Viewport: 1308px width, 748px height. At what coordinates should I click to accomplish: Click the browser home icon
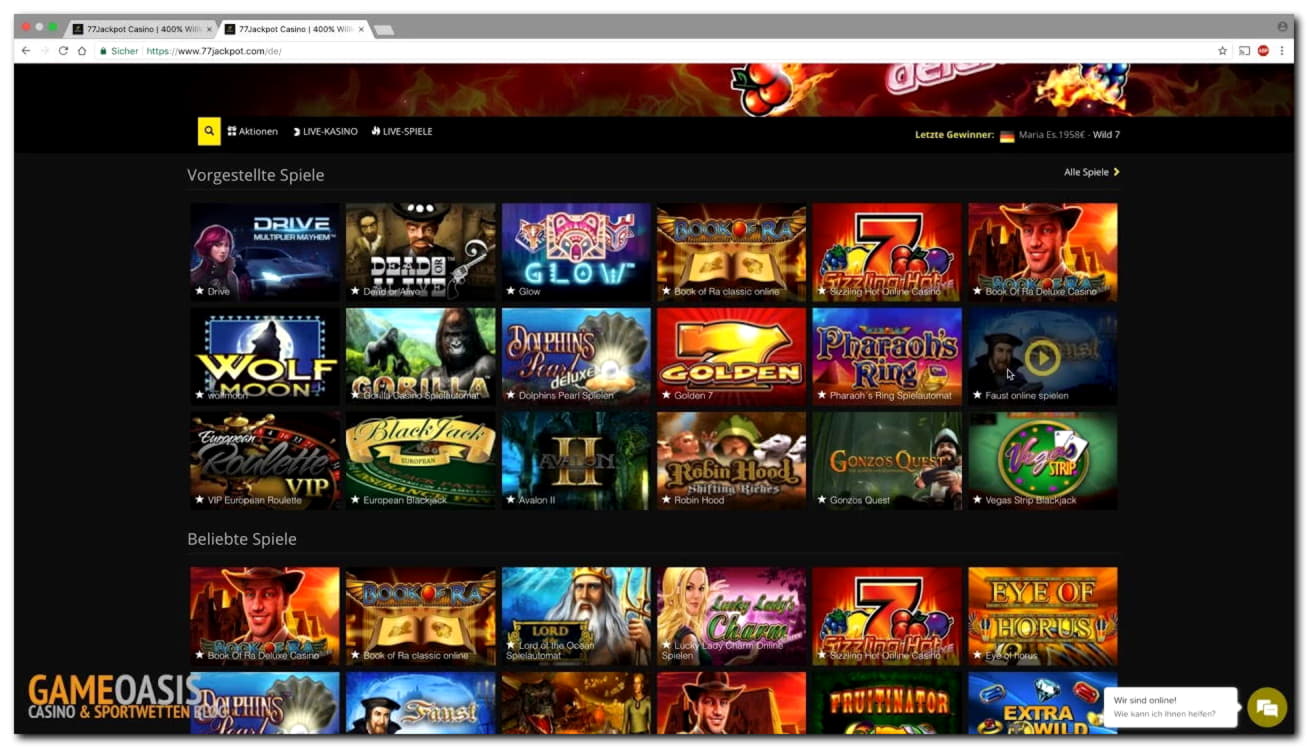(x=82, y=51)
